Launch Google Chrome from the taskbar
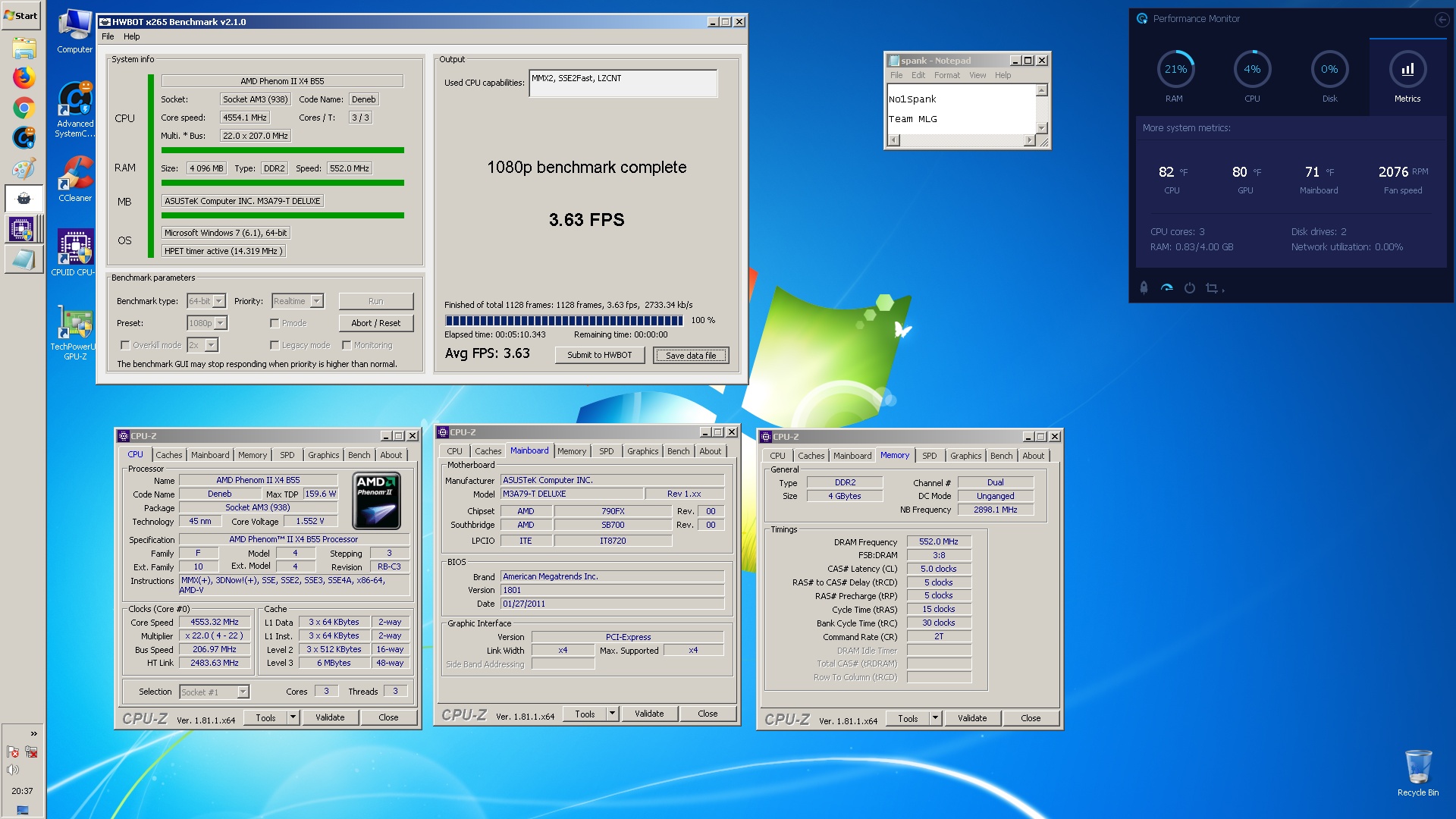Screen dimensions: 1456x819 pyautogui.click(x=24, y=108)
